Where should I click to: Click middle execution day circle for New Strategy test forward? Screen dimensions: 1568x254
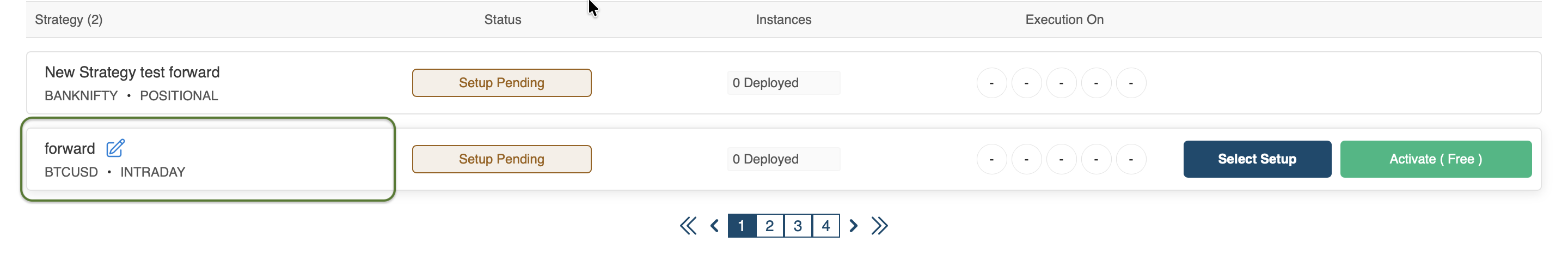pos(1061,83)
